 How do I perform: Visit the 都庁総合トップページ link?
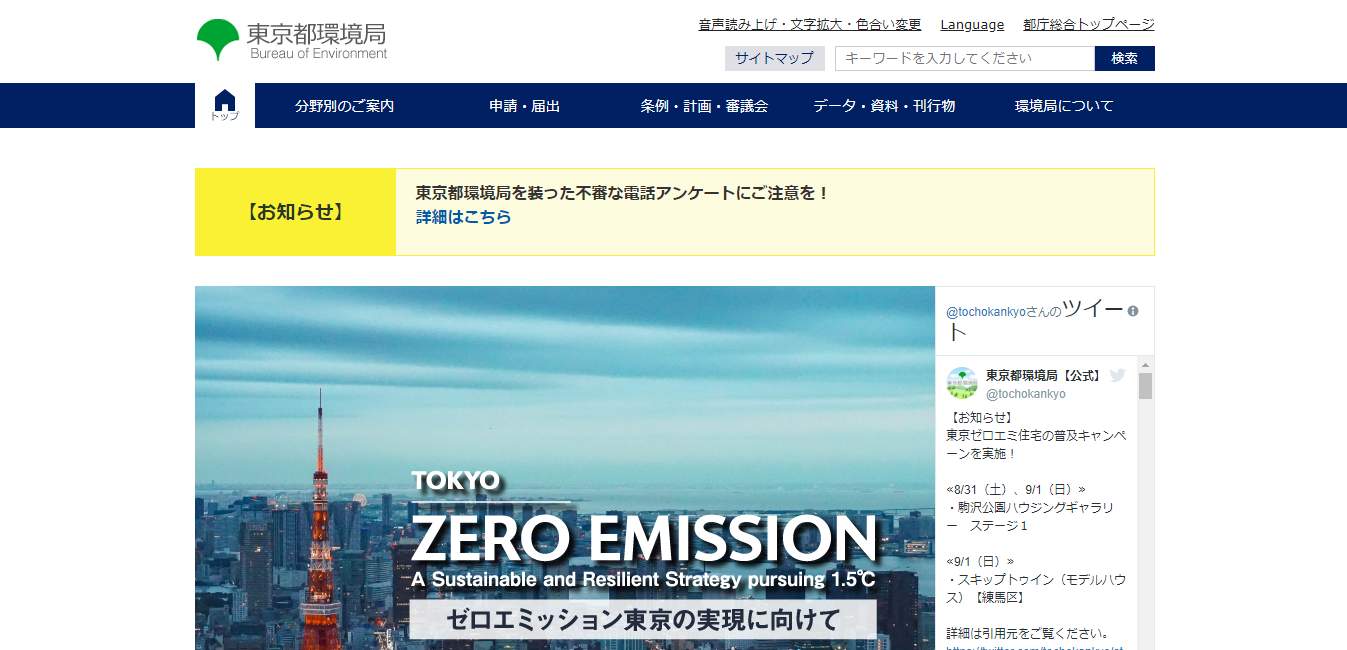coord(1088,25)
